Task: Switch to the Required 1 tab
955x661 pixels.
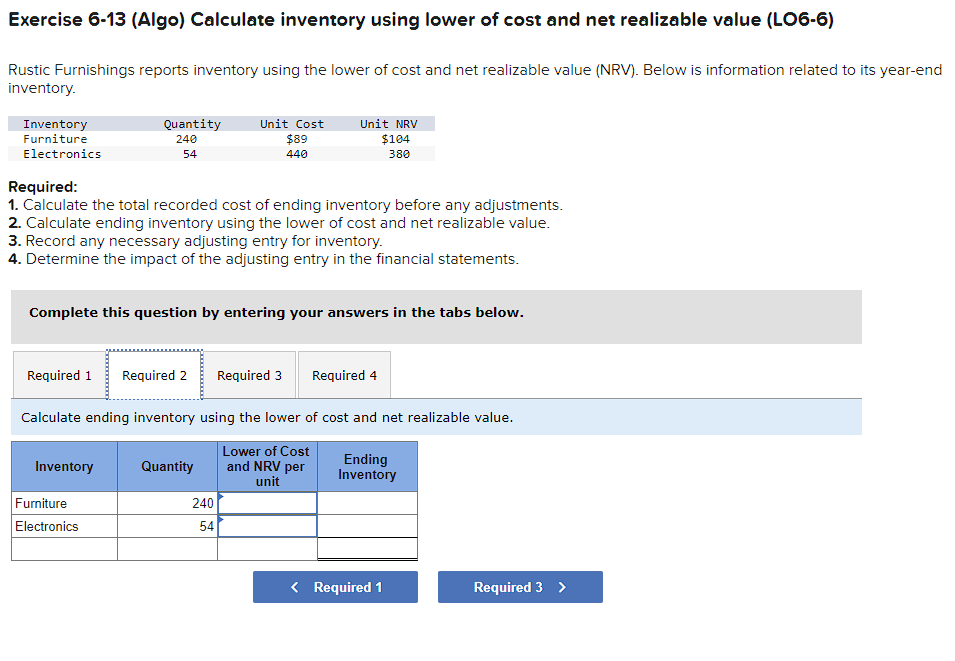Action: pos(58,374)
